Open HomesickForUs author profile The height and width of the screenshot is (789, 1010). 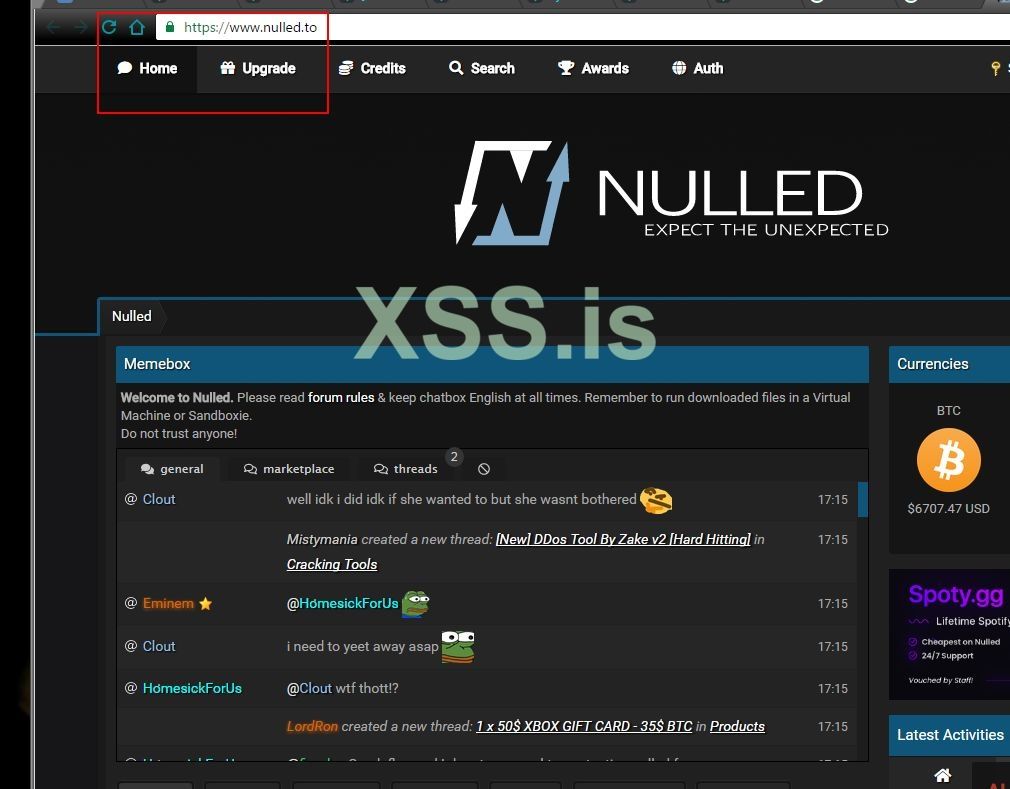192,688
